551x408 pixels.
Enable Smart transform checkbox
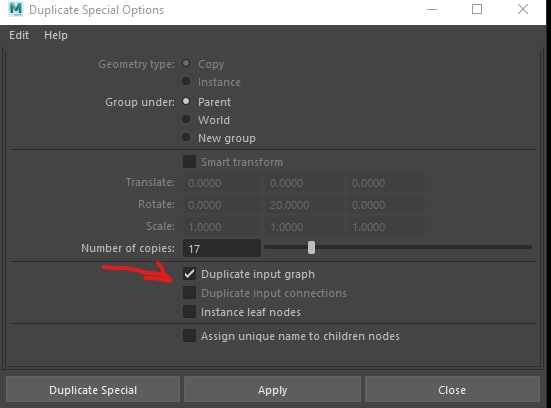pos(189,162)
